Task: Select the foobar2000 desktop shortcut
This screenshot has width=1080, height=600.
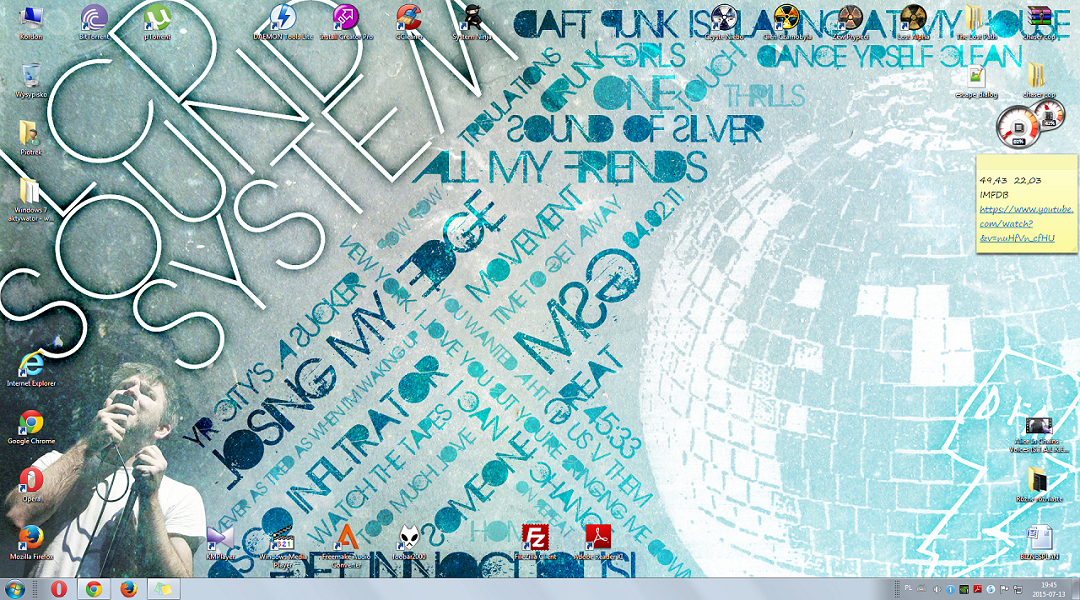Action: 409,543
